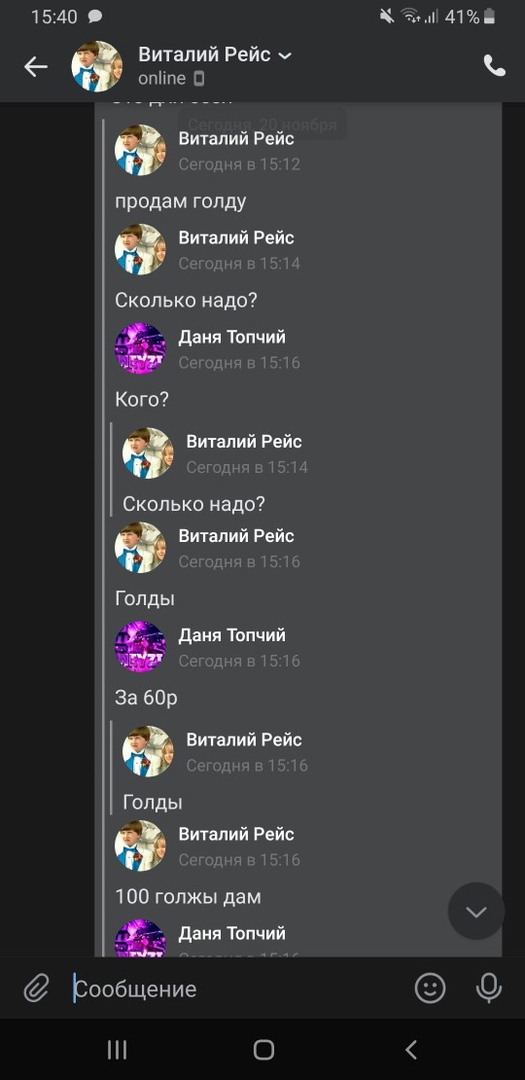The width and height of the screenshot is (525, 1080).
Task: Select the message text "продам голду"
Action: click(x=181, y=202)
